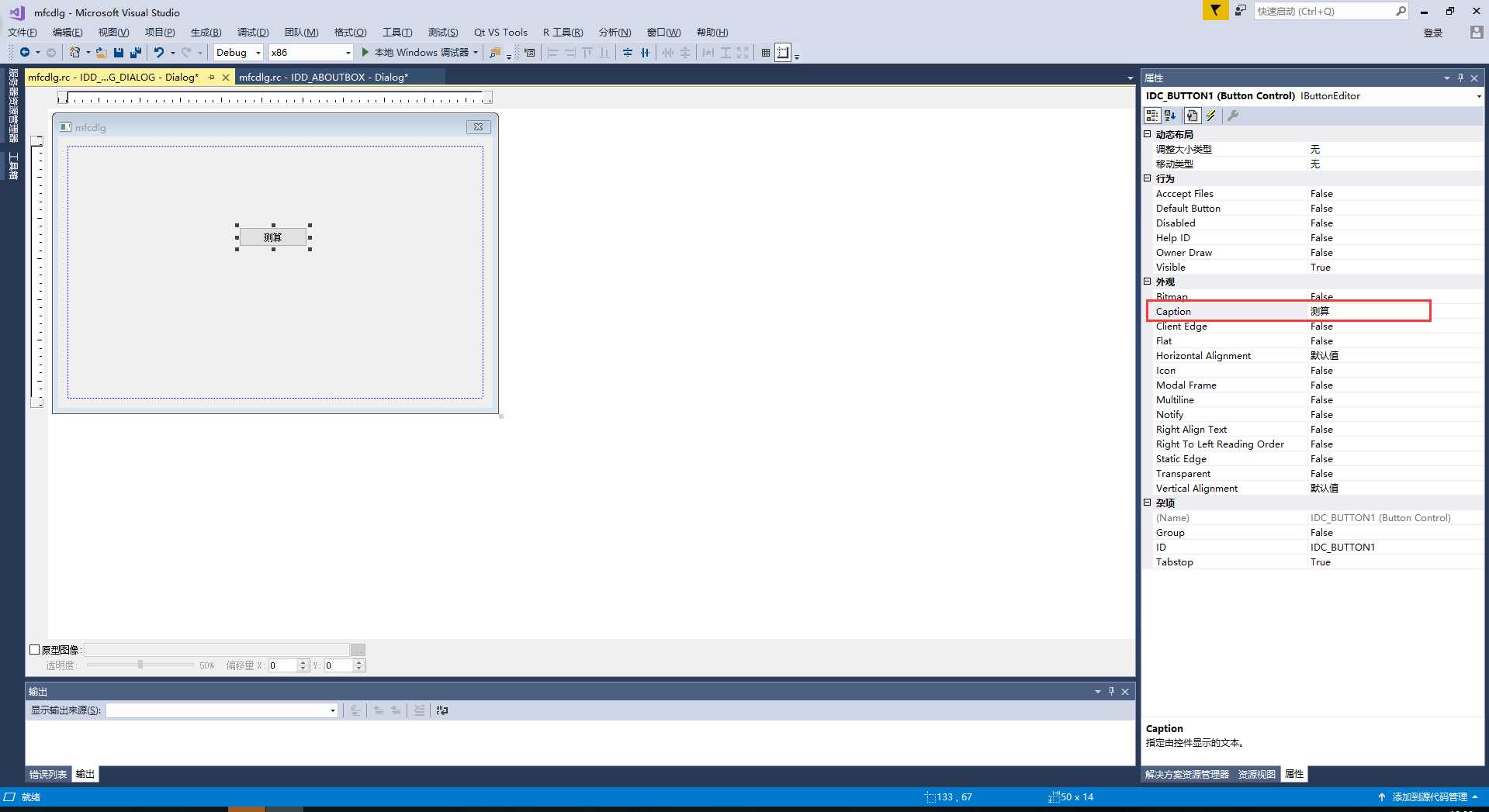Viewport: 1489px width, 812px height.
Task: Click the Caption property value 测算
Action: [1320, 311]
